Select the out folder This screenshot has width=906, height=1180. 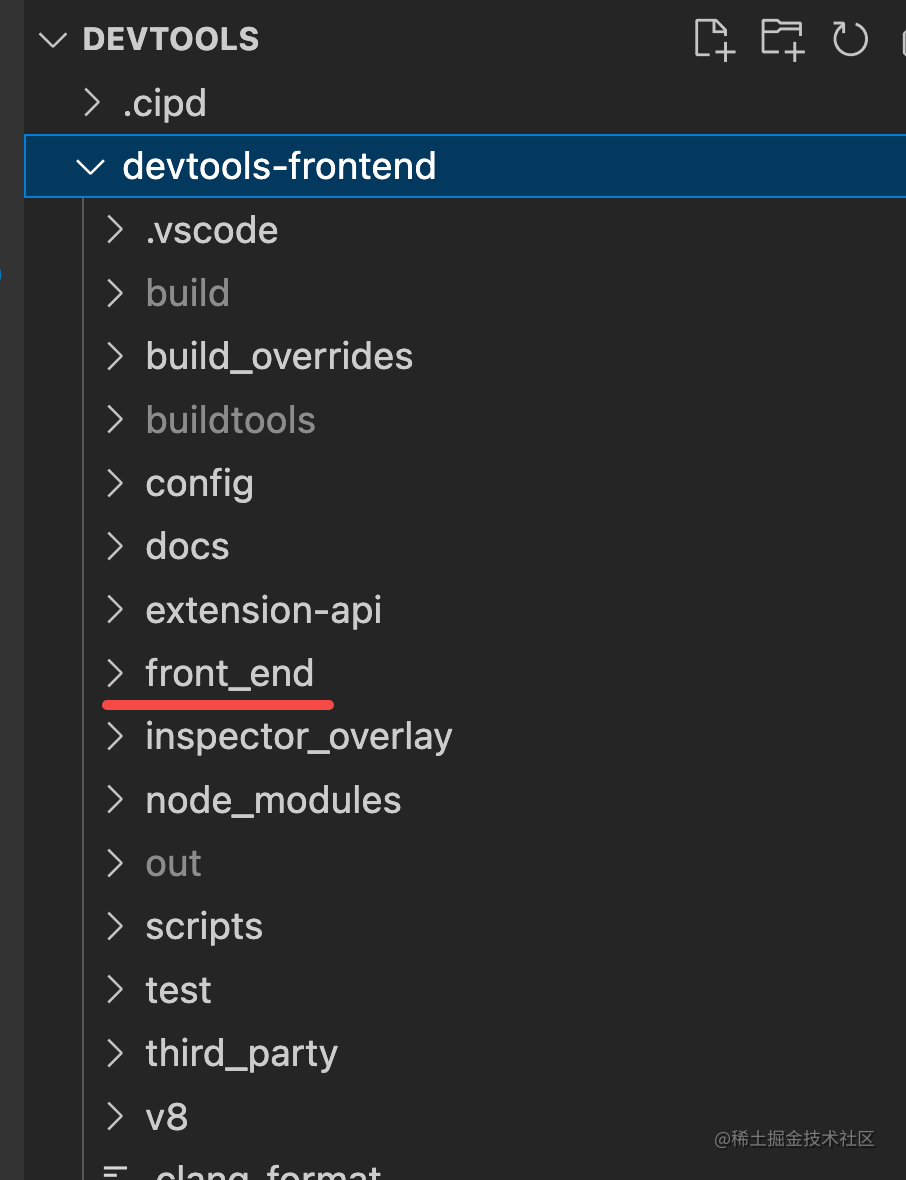(173, 863)
